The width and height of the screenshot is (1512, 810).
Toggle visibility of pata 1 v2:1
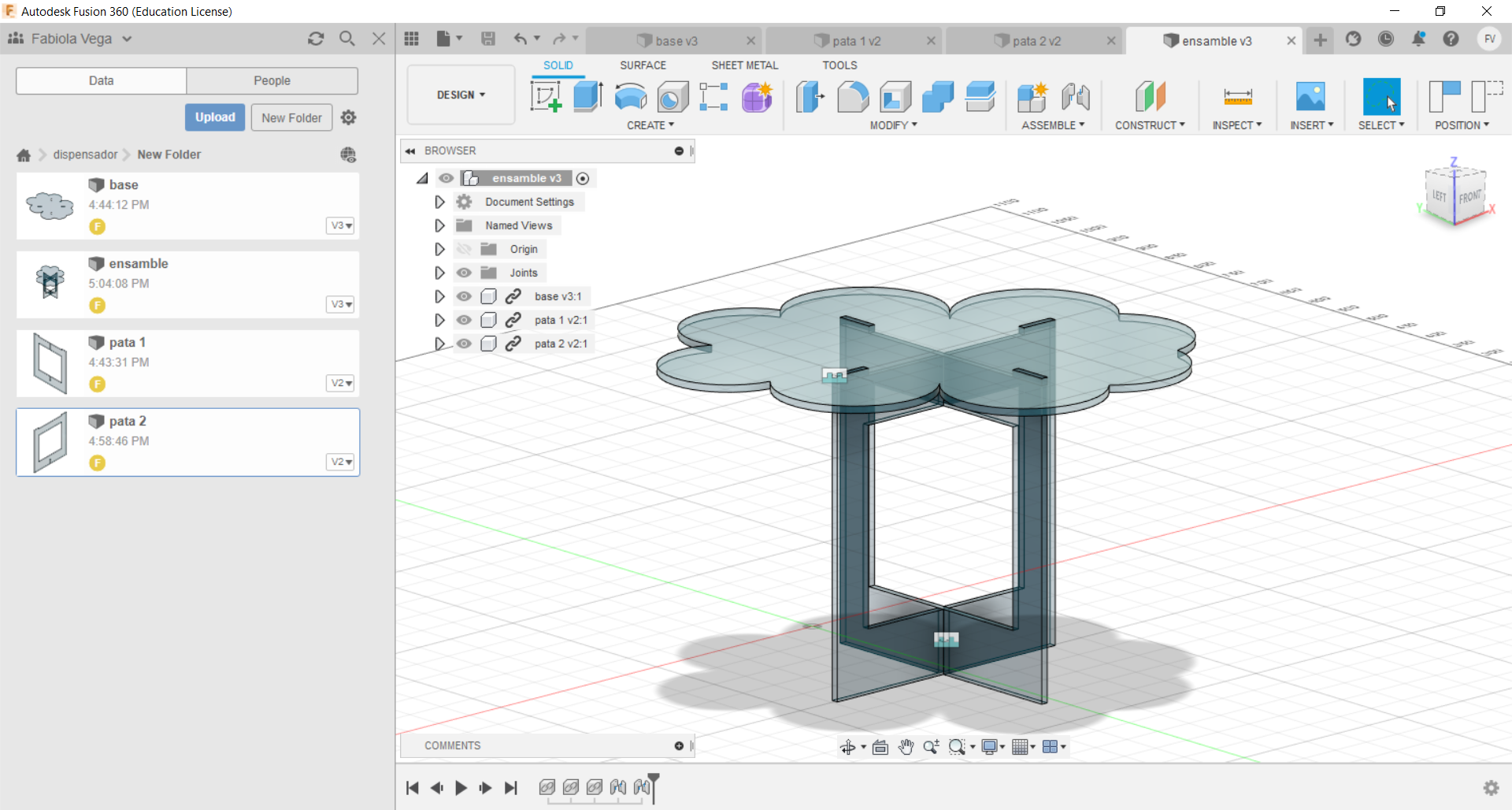point(465,320)
